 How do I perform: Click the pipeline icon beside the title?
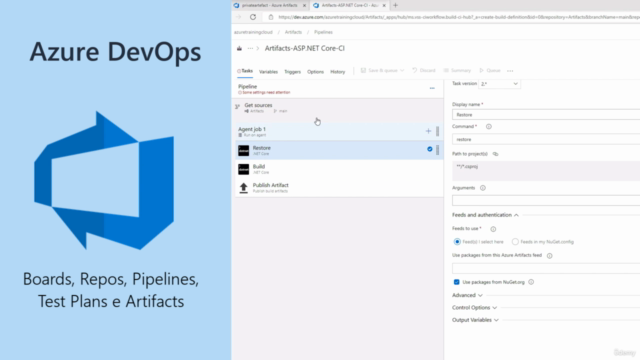pyautogui.click(x=239, y=49)
